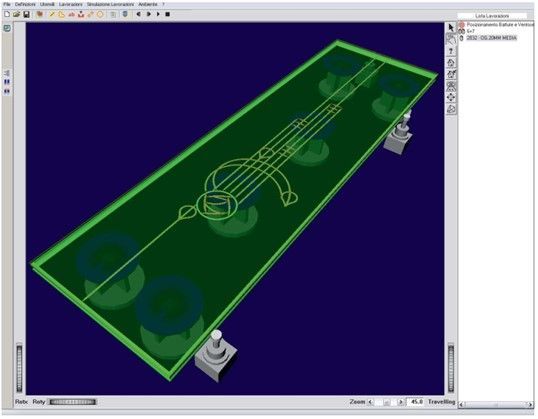Click the 45.0 zoom value field
Image resolution: width=538 pixels, height=419 pixels.
pyautogui.click(x=415, y=402)
